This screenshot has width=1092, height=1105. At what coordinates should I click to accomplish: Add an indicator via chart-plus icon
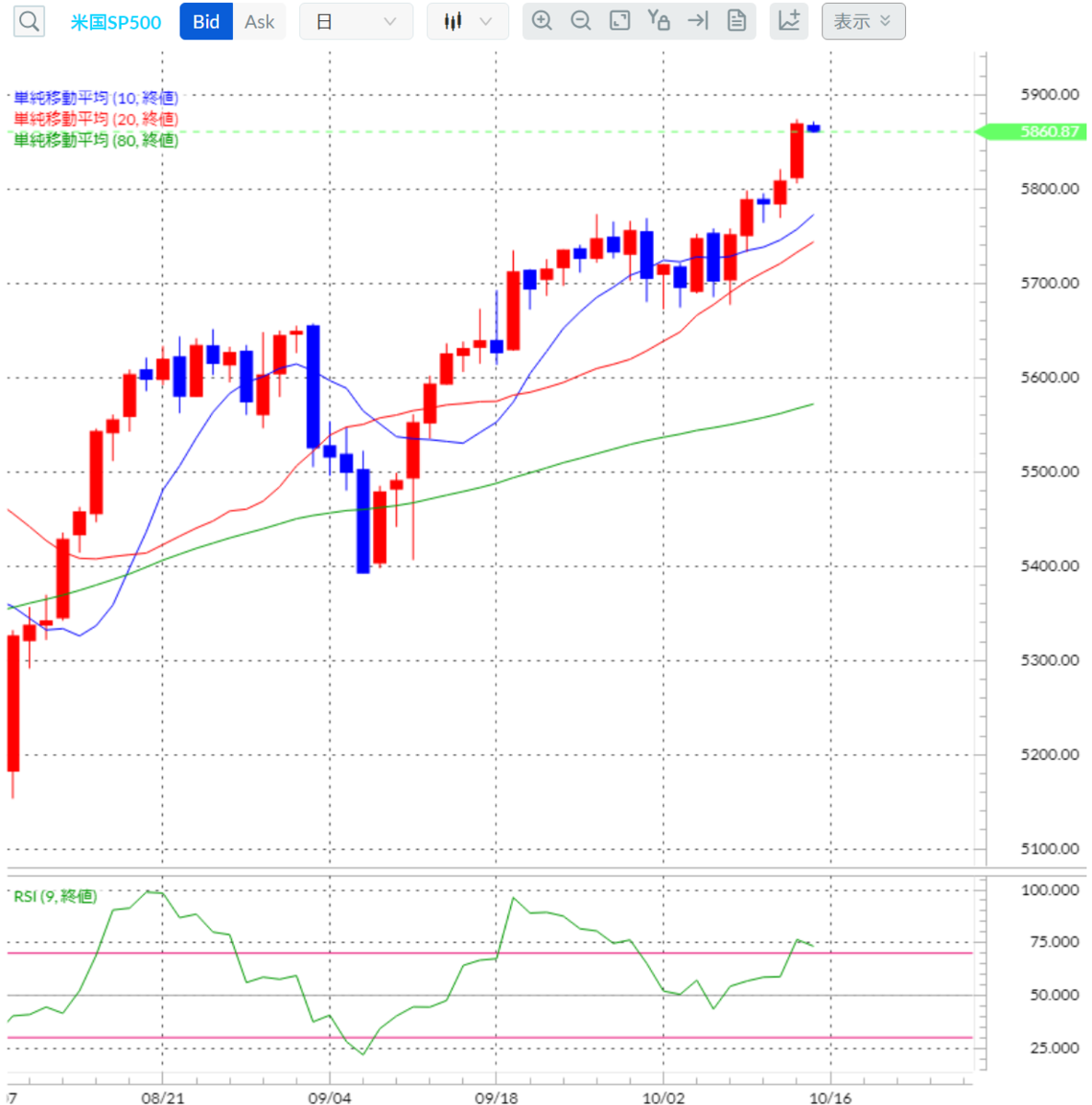(789, 20)
